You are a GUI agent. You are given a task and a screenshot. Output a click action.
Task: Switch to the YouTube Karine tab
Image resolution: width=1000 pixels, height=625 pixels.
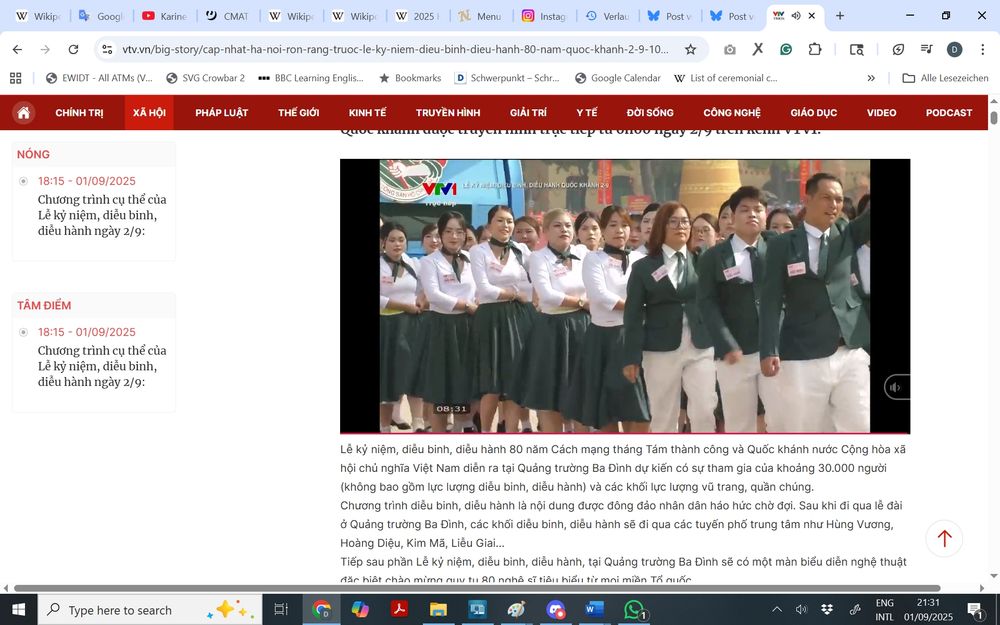click(x=165, y=16)
